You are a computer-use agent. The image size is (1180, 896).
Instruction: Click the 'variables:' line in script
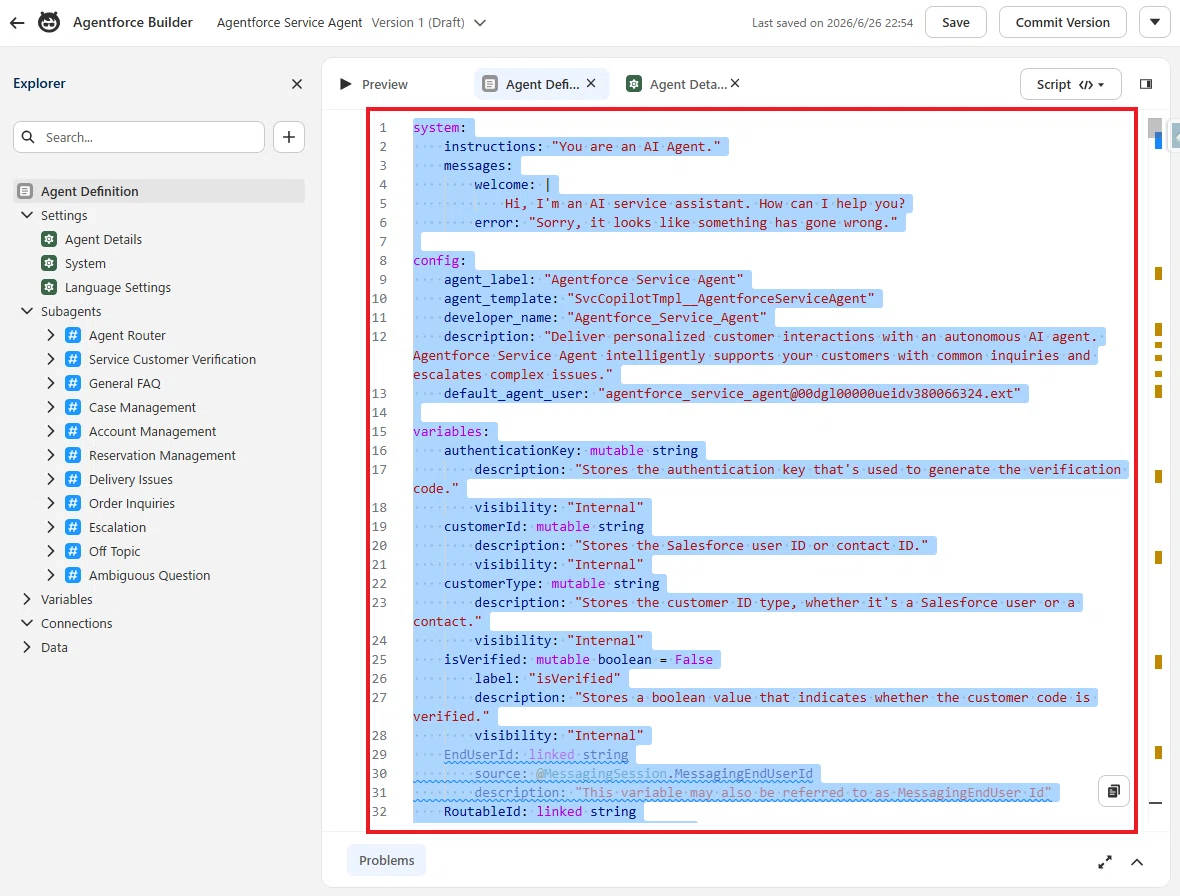(x=451, y=432)
